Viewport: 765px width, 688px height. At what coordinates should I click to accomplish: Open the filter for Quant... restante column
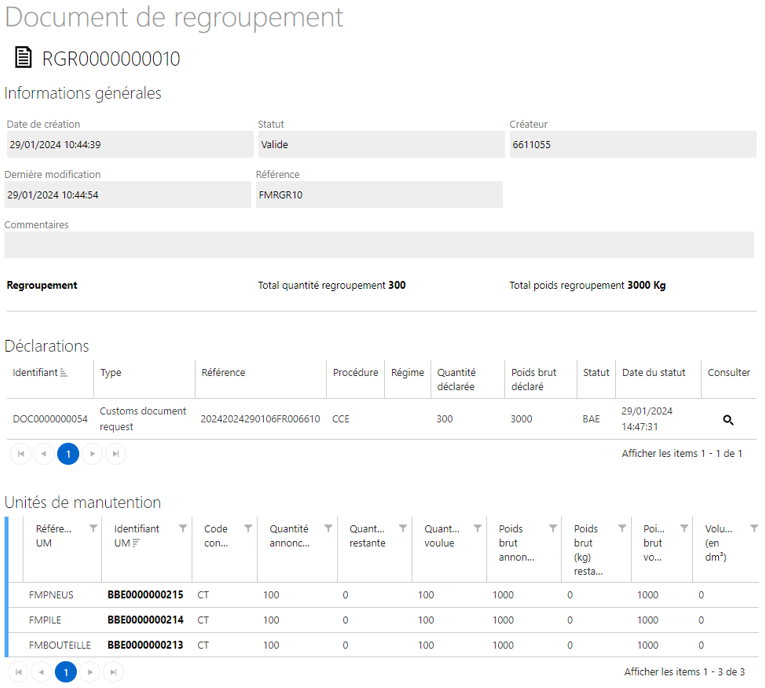coord(403,528)
